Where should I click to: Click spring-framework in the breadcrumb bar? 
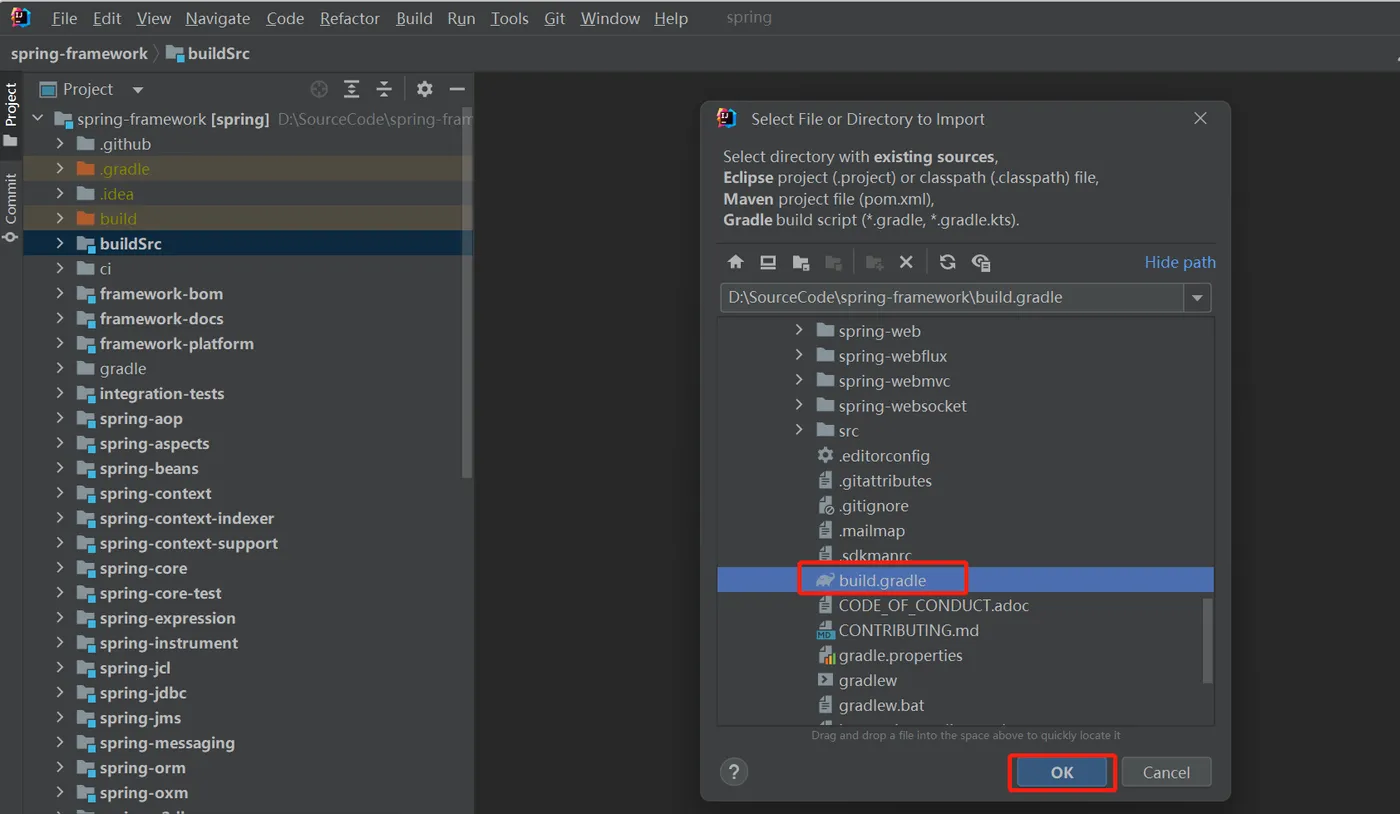click(x=79, y=54)
